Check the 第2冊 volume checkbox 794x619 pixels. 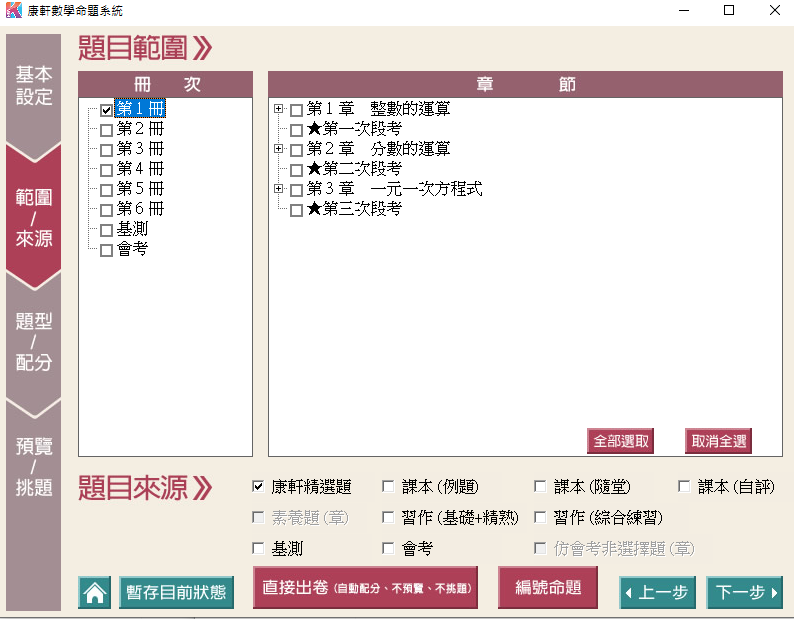point(106,130)
